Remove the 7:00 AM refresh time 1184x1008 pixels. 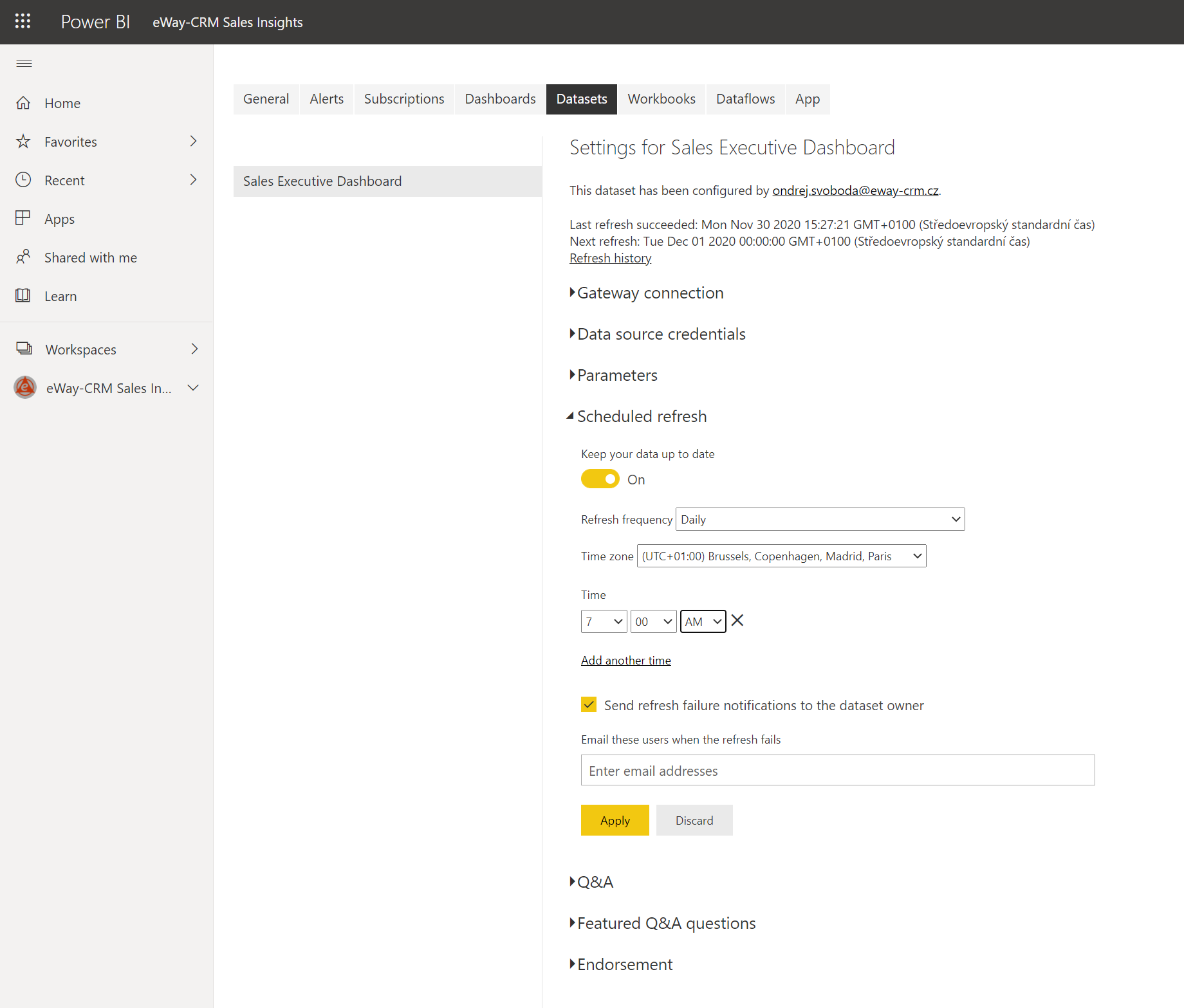[x=737, y=621]
